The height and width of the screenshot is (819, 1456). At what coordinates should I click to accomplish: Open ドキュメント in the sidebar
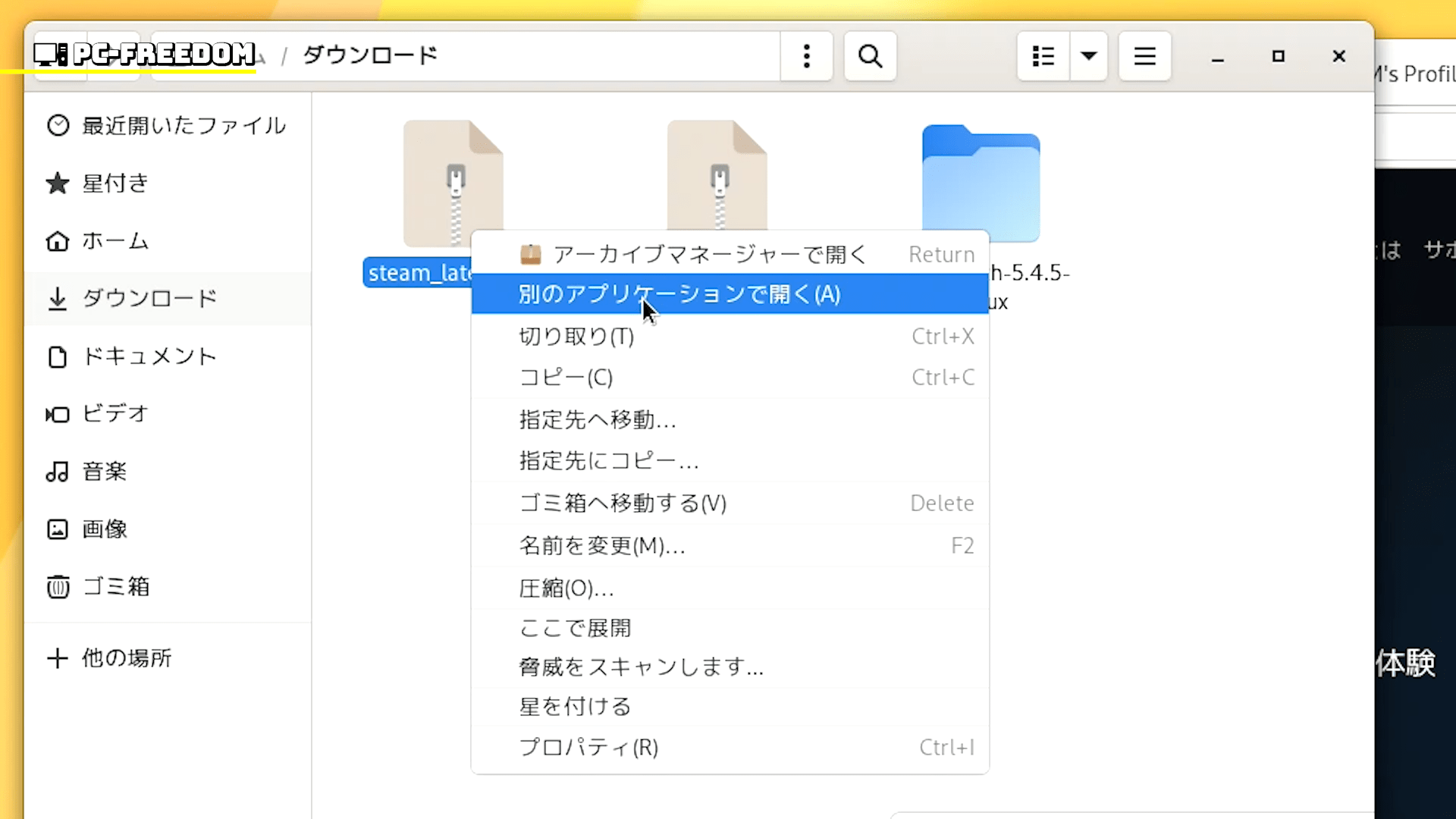pyautogui.click(x=149, y=356)
